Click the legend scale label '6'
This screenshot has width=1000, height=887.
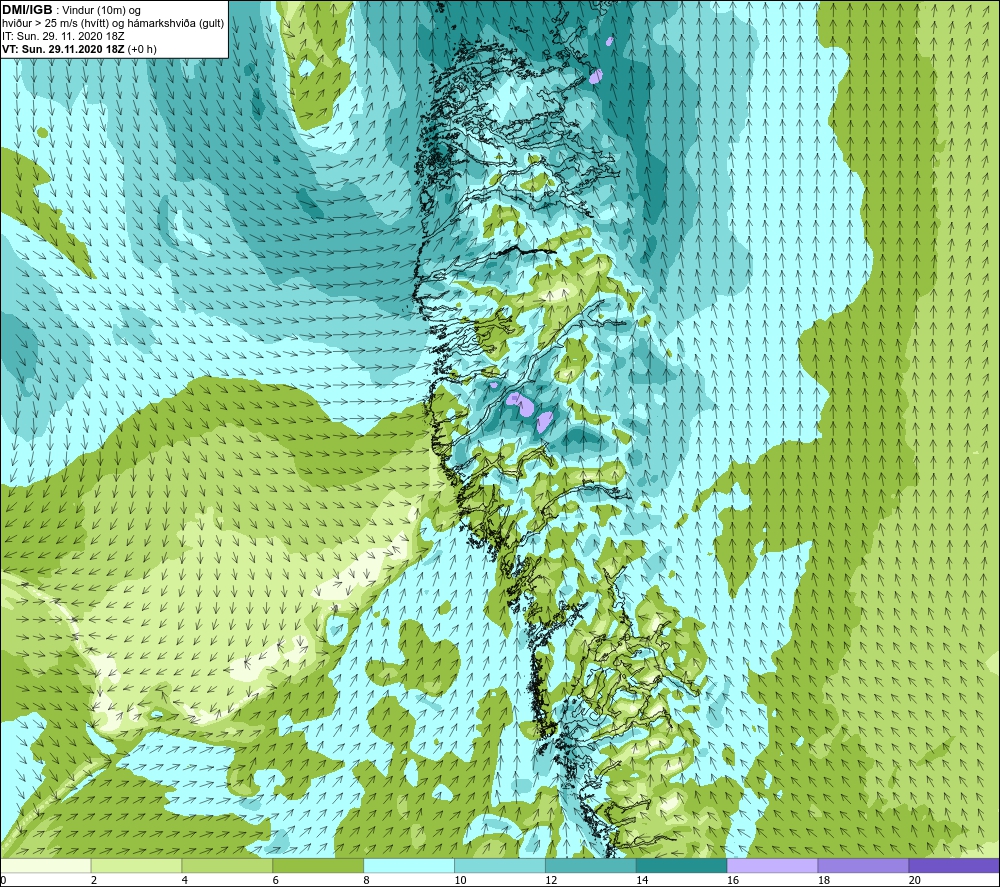click(x=275, y=880)
